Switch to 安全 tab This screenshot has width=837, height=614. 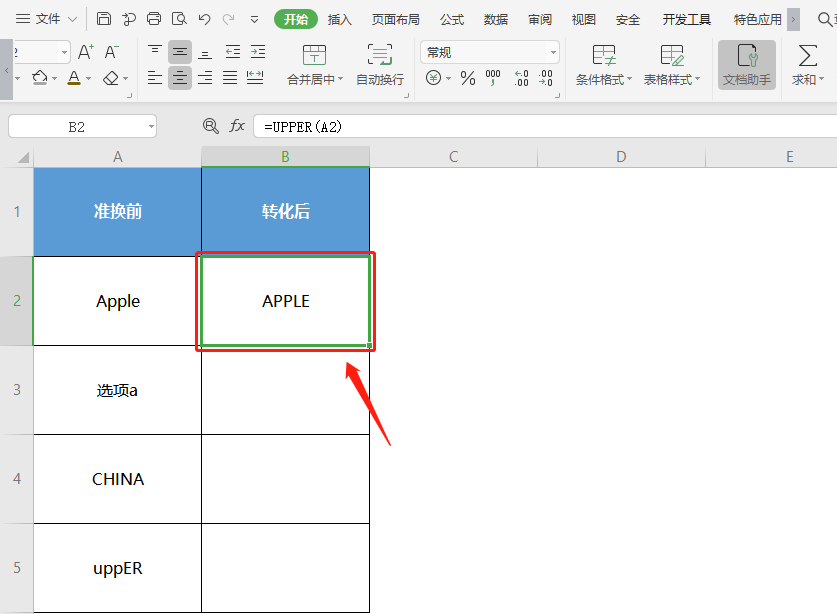point(628,20)
